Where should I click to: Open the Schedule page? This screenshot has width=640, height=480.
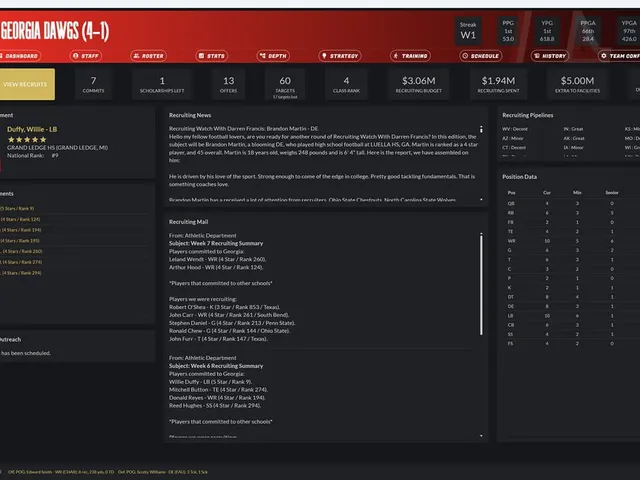(481, 56)
